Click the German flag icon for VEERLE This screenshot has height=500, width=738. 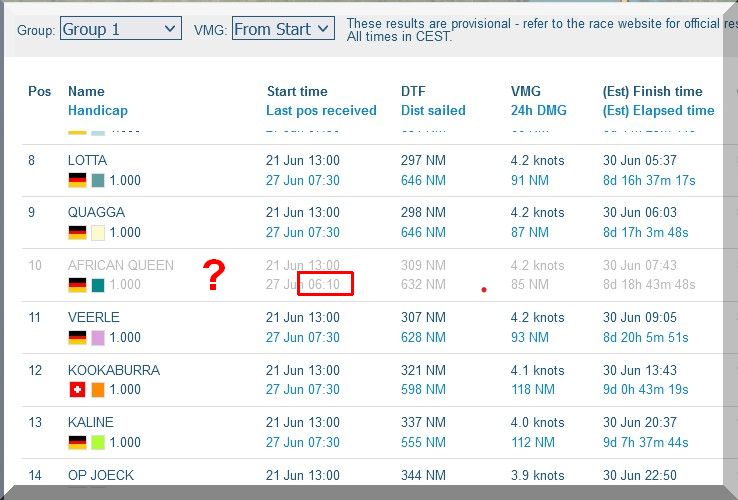[77, 338]
